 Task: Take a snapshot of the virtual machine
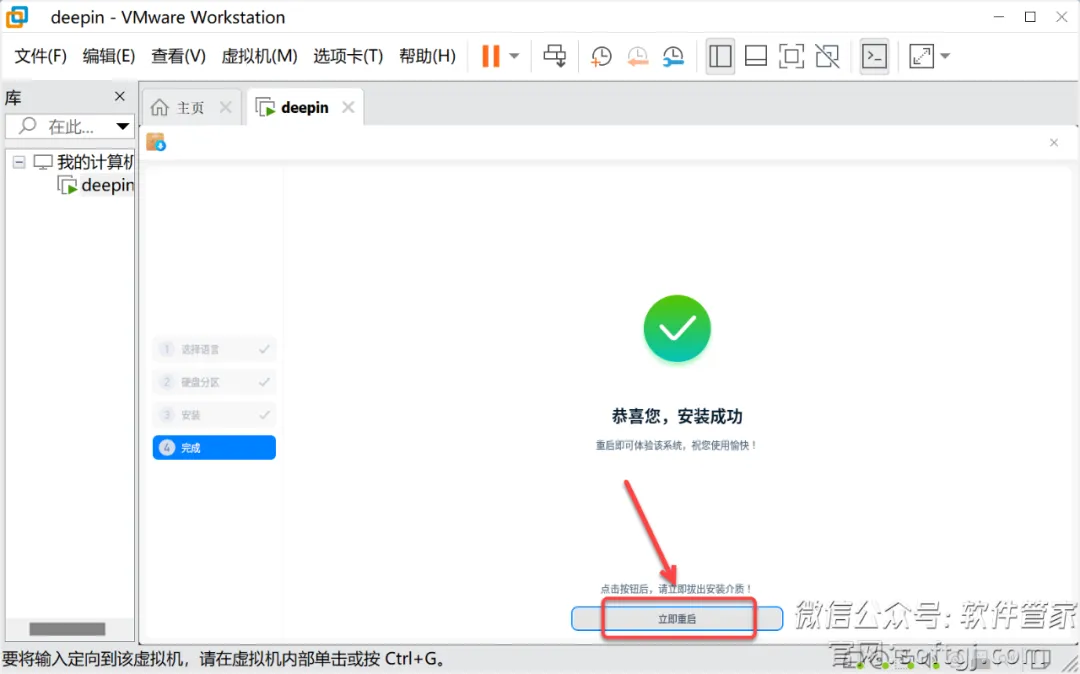point(601,56)
